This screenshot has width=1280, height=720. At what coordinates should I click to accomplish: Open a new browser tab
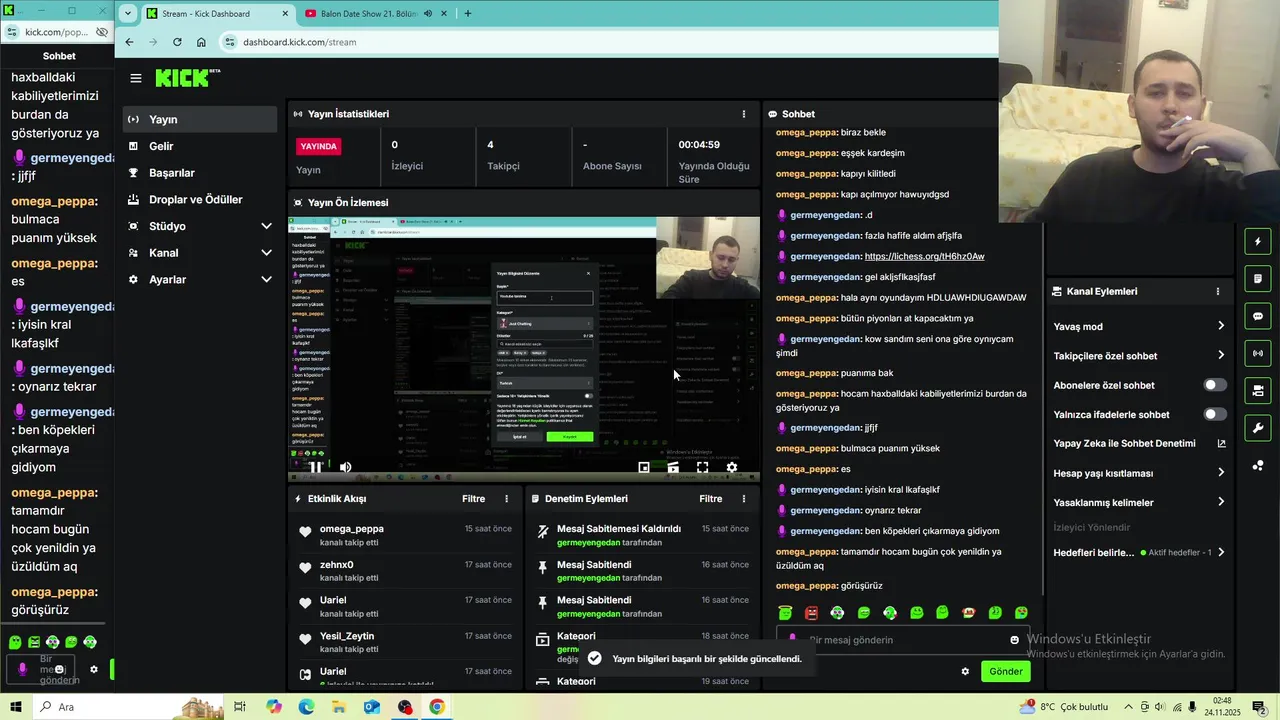[x=467, y=13]
